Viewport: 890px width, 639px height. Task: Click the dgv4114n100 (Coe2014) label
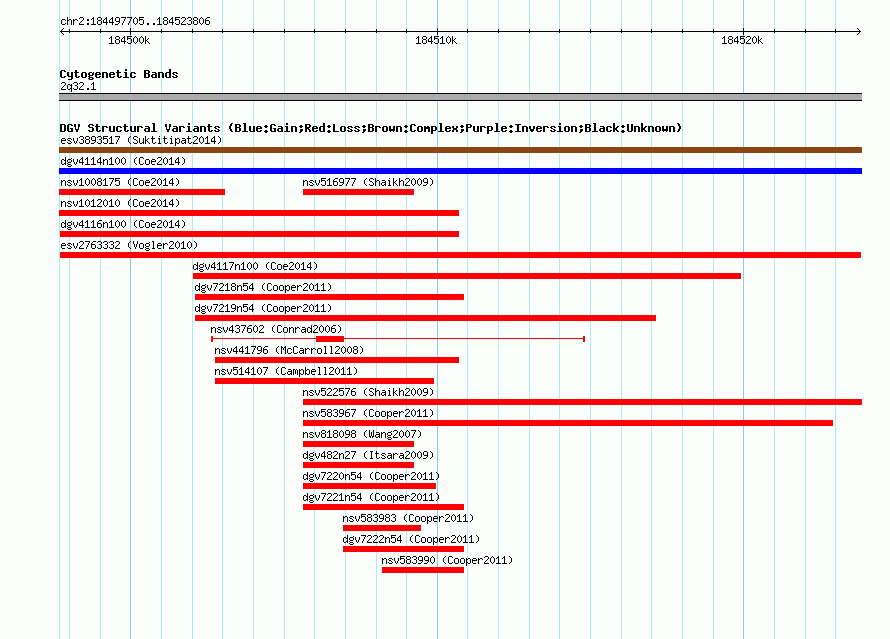pos(123,161)
